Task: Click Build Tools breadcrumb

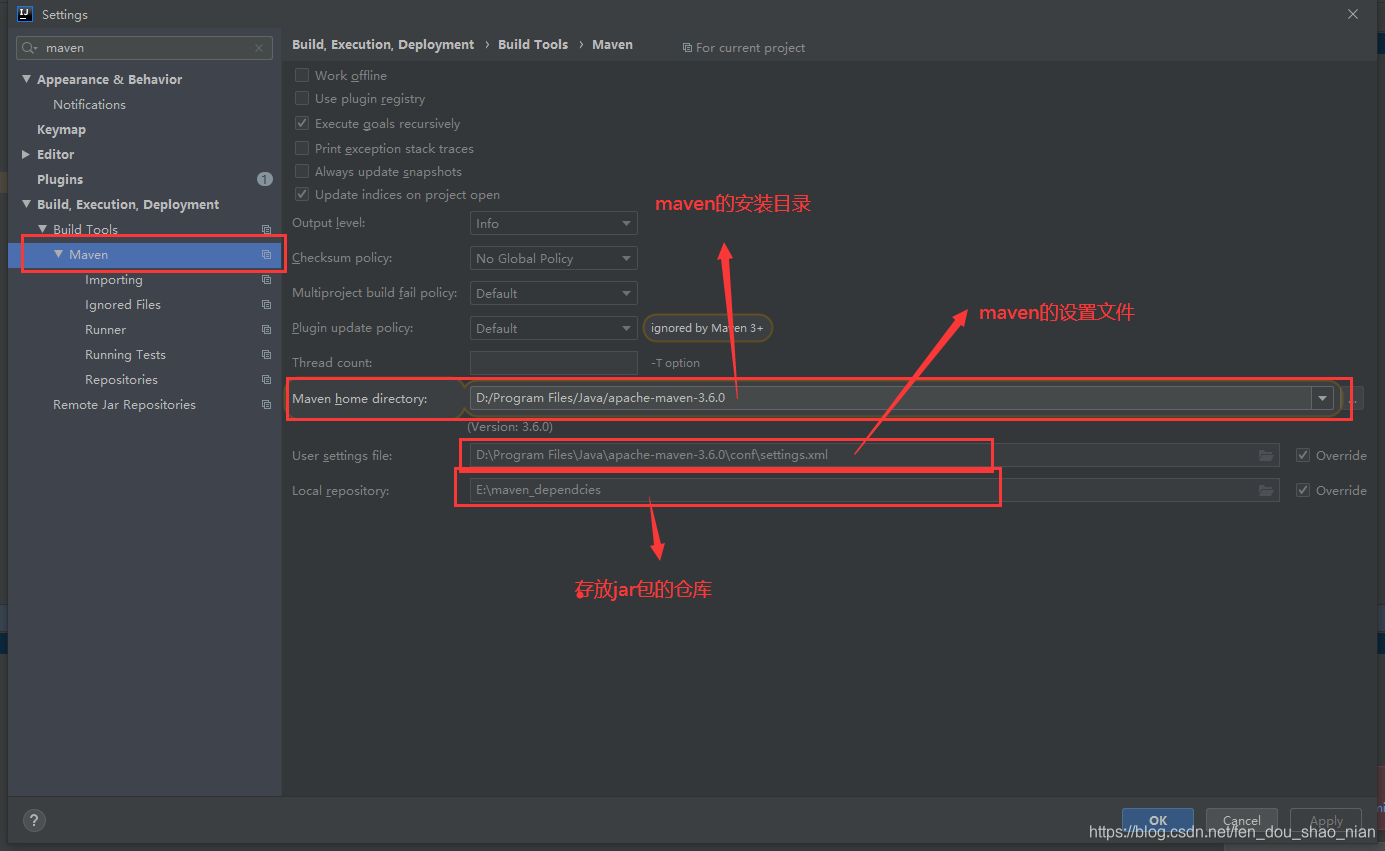Action: (533, 45)
